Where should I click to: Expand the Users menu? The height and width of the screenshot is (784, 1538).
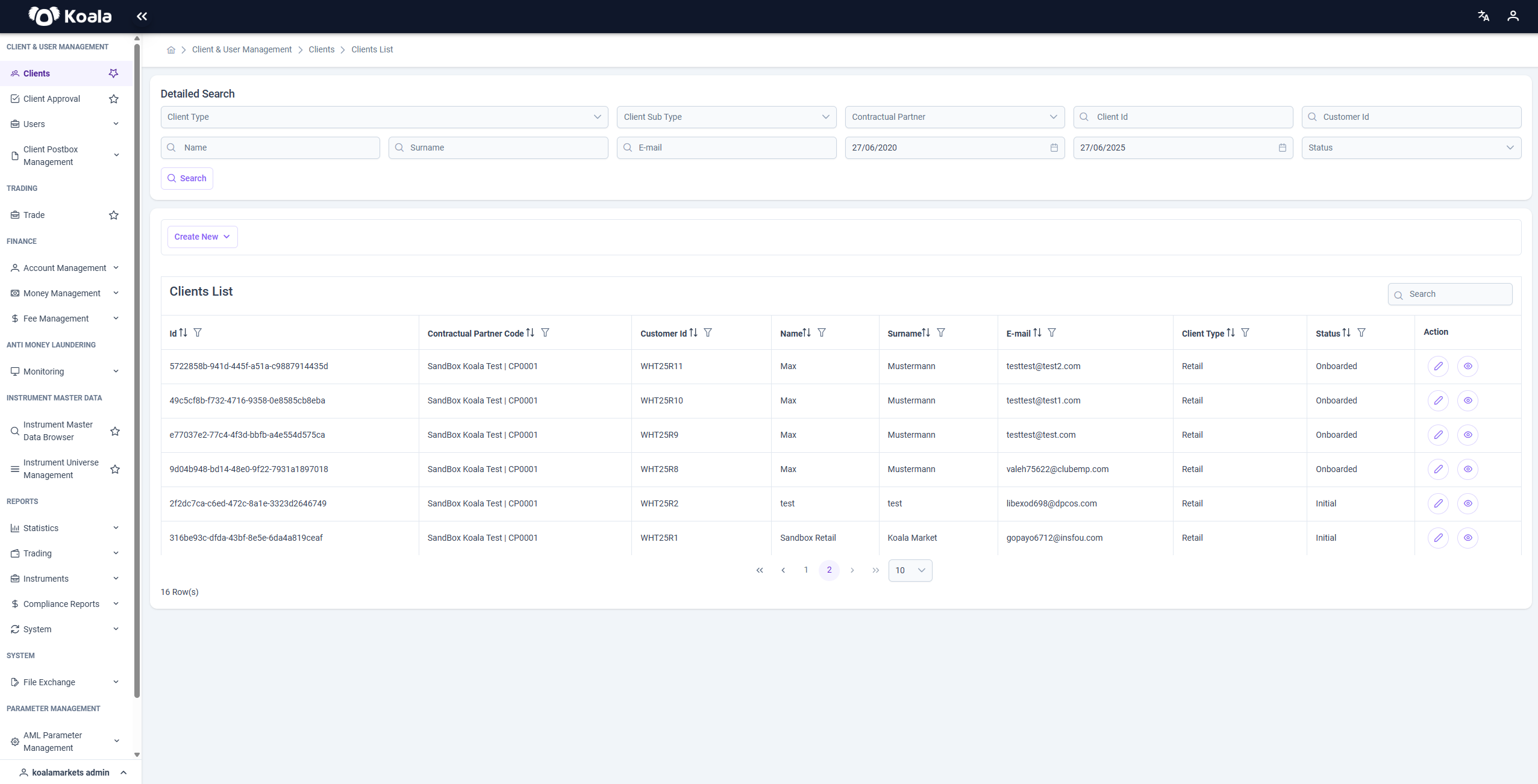[x=66, y=124]
